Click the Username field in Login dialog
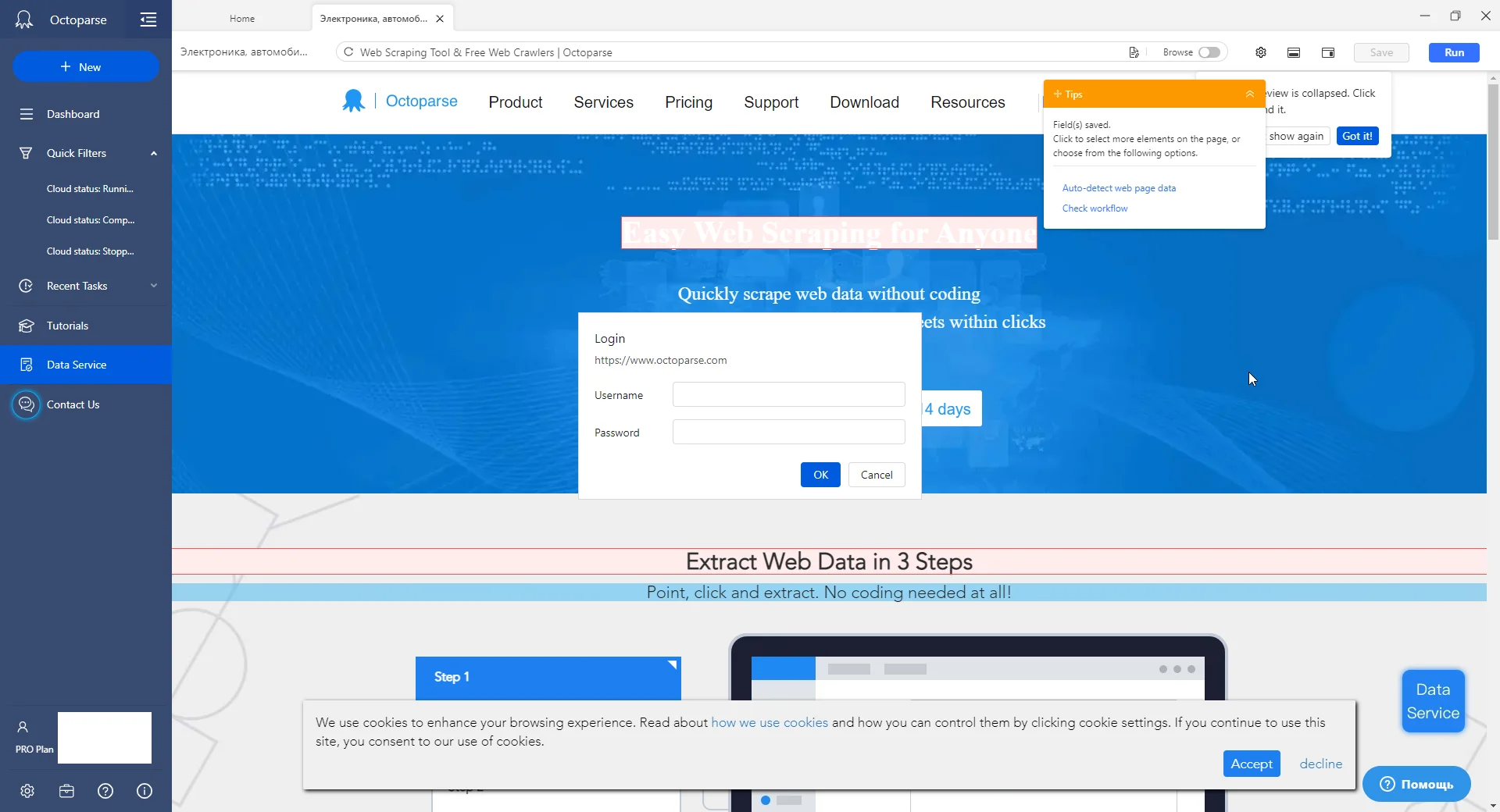Screen dimensions: 1500x812 (789, 394)
